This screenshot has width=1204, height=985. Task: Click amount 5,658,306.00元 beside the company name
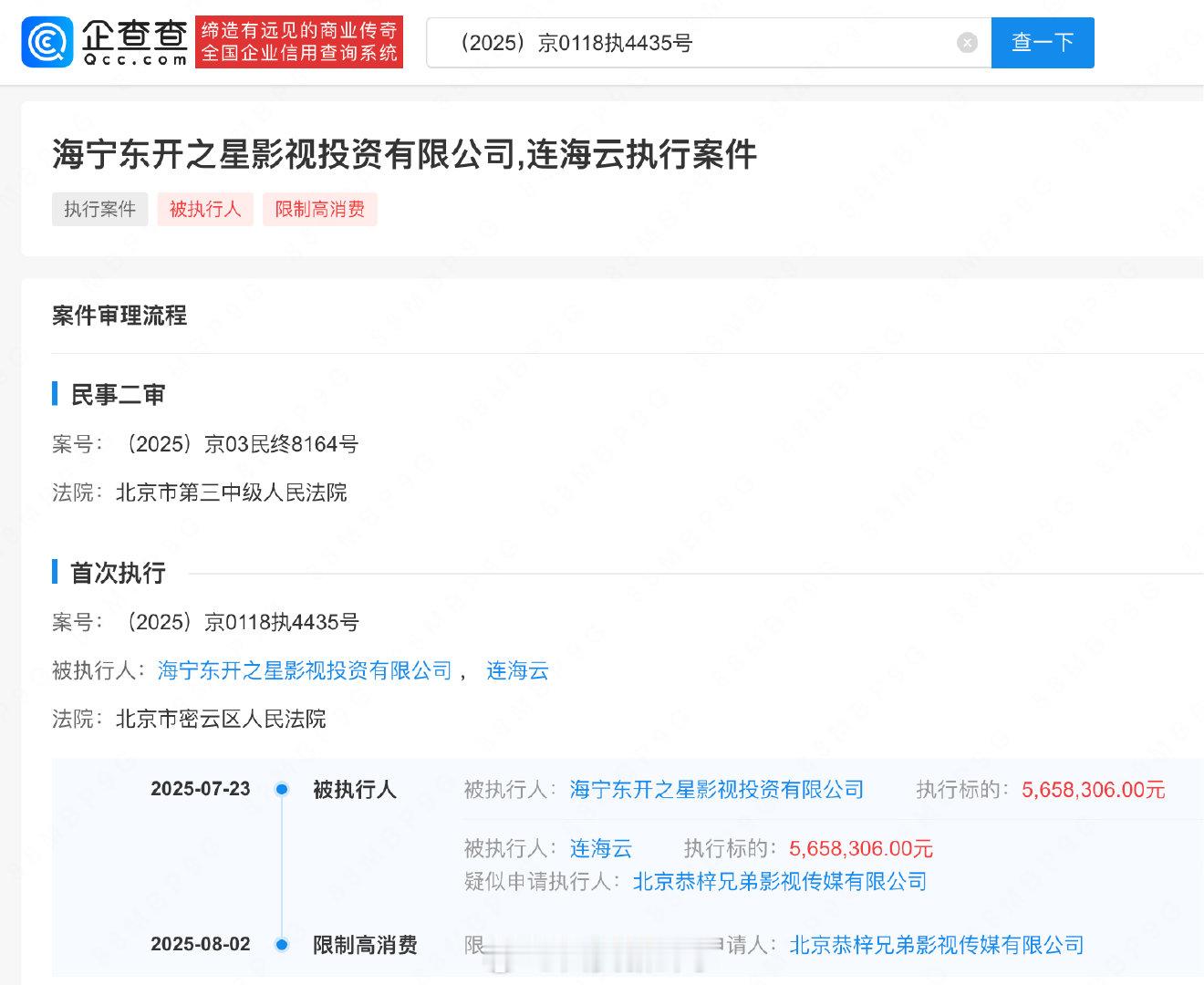(x=1094, y=789)
